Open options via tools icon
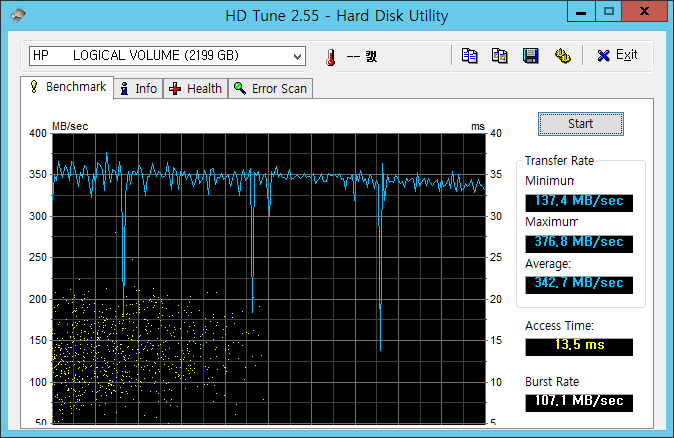674x438 pixels. (x=562, y=56)
